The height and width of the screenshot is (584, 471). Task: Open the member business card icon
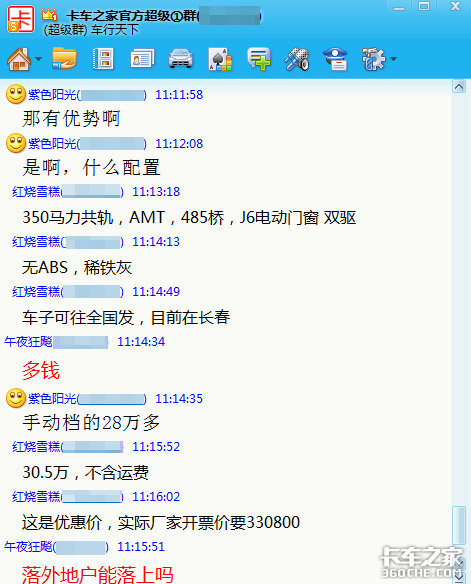click(x=142, y=58)
